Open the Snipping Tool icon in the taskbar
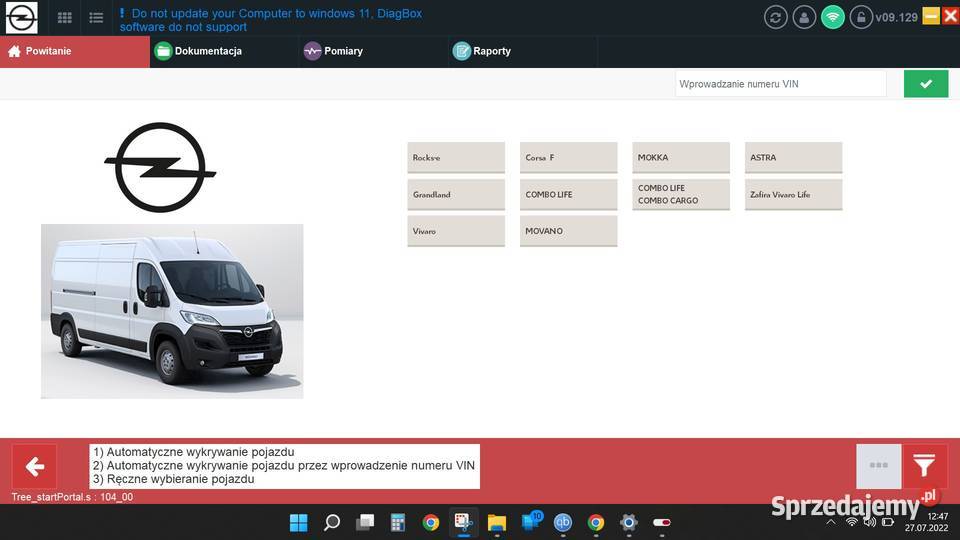 tap(463, 522)
